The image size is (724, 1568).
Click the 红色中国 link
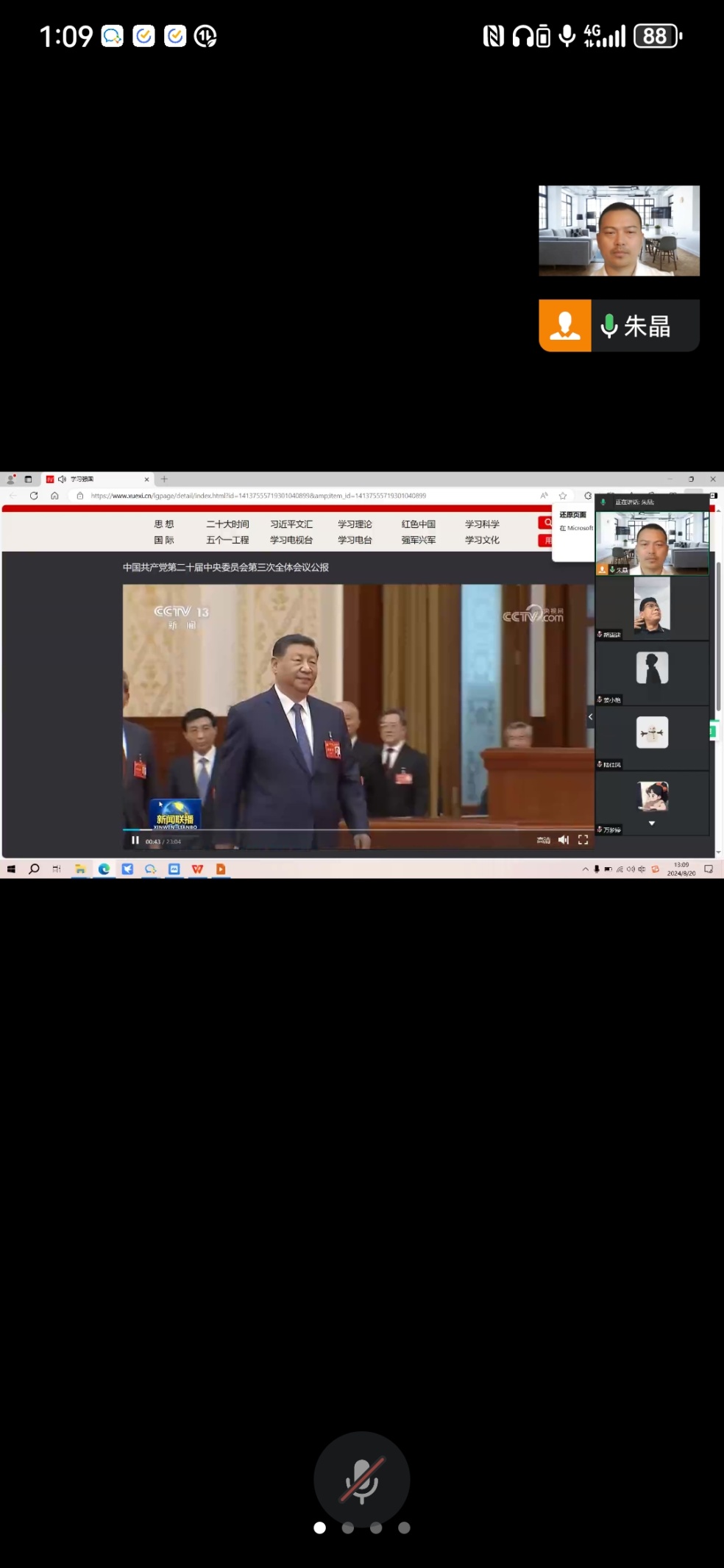(419, 524)
